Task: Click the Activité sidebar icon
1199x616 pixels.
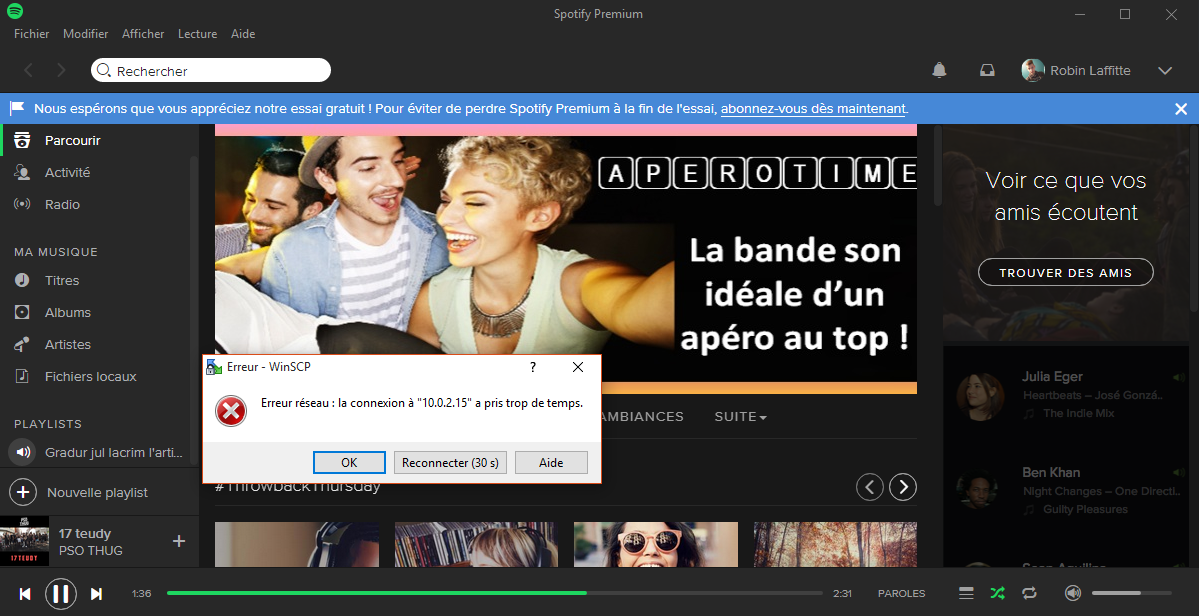Action: click(22, 173)
